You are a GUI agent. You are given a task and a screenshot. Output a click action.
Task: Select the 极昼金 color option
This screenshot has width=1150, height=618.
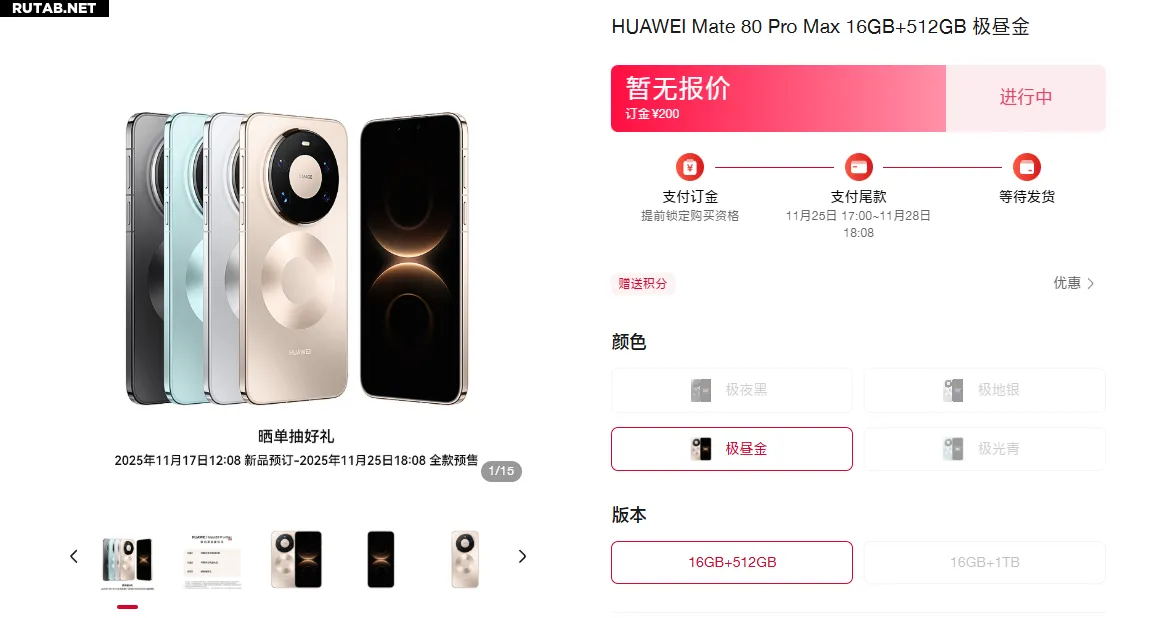(x=732, y=449)
